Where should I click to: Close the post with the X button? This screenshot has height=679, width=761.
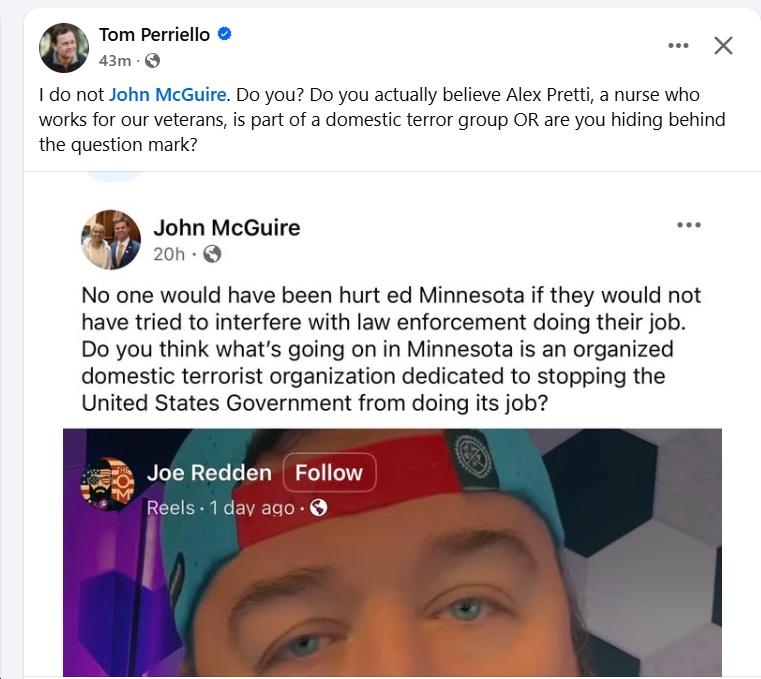coord(723,46)
